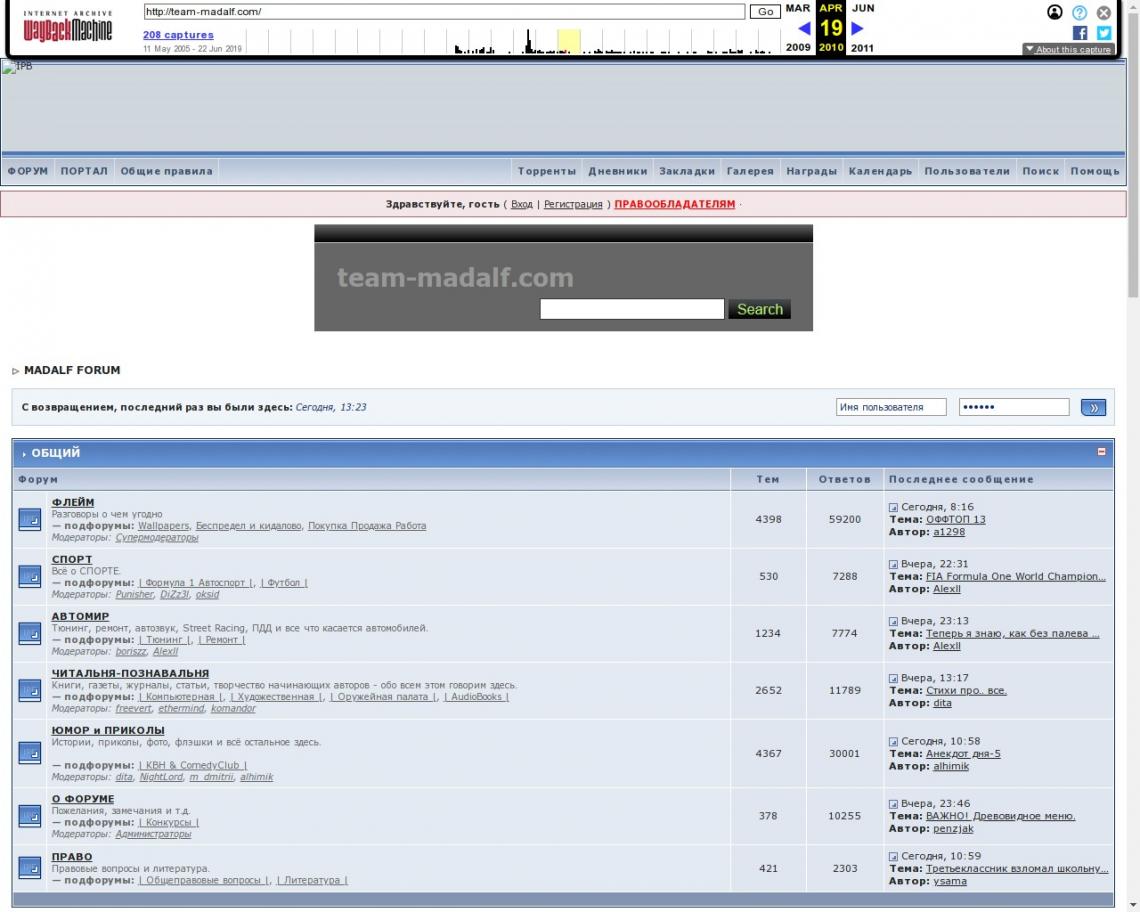Share capture on Facebook
Screen dimensions: 1140x912
point(1080,33)
